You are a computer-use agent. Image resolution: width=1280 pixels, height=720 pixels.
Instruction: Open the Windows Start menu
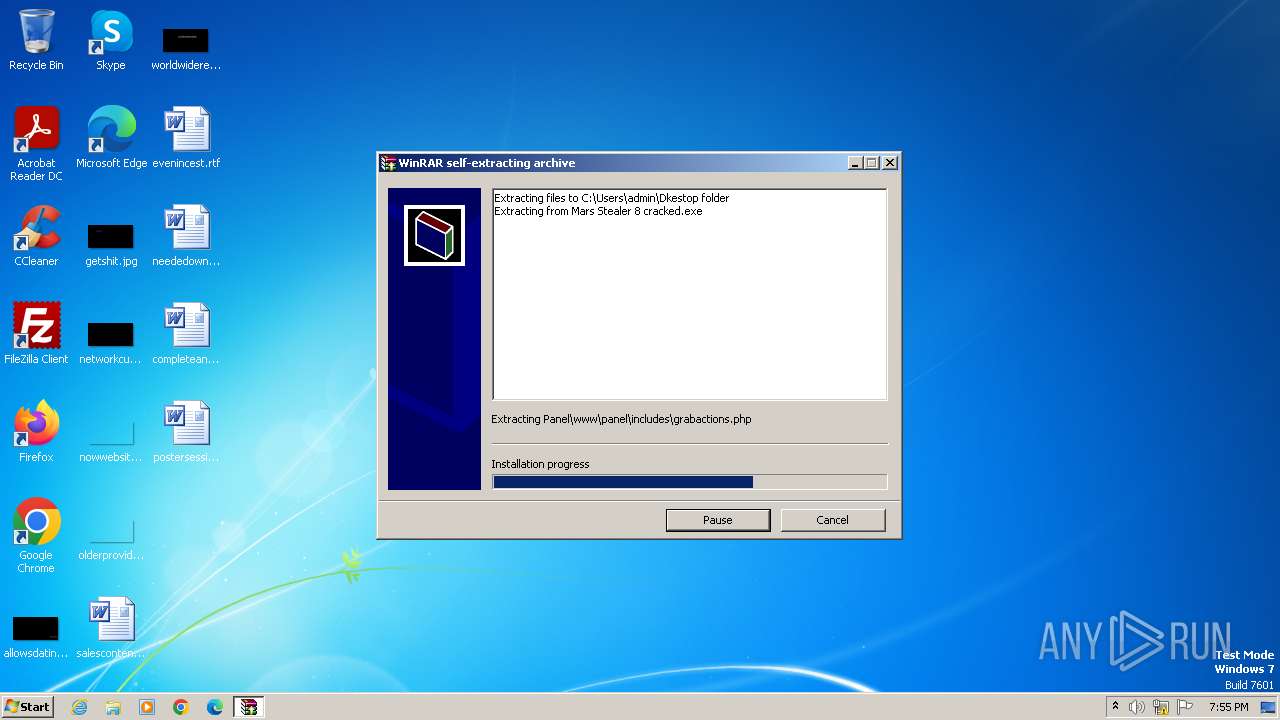pos(27,706)
